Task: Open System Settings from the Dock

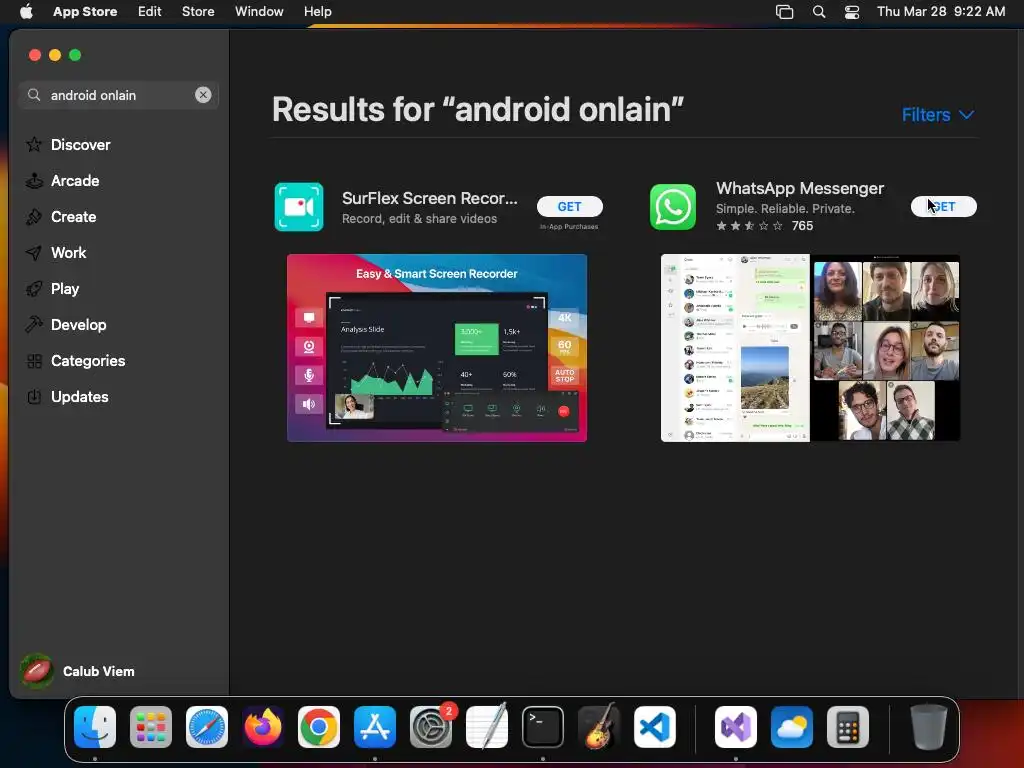Action: [431, 727]
